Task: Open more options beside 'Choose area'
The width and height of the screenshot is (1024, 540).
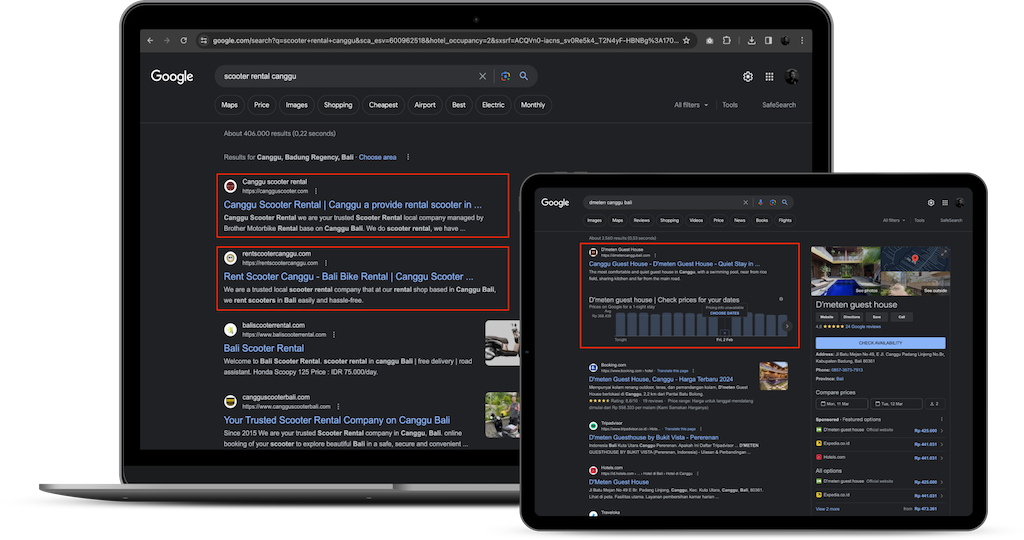Action: 408,157
